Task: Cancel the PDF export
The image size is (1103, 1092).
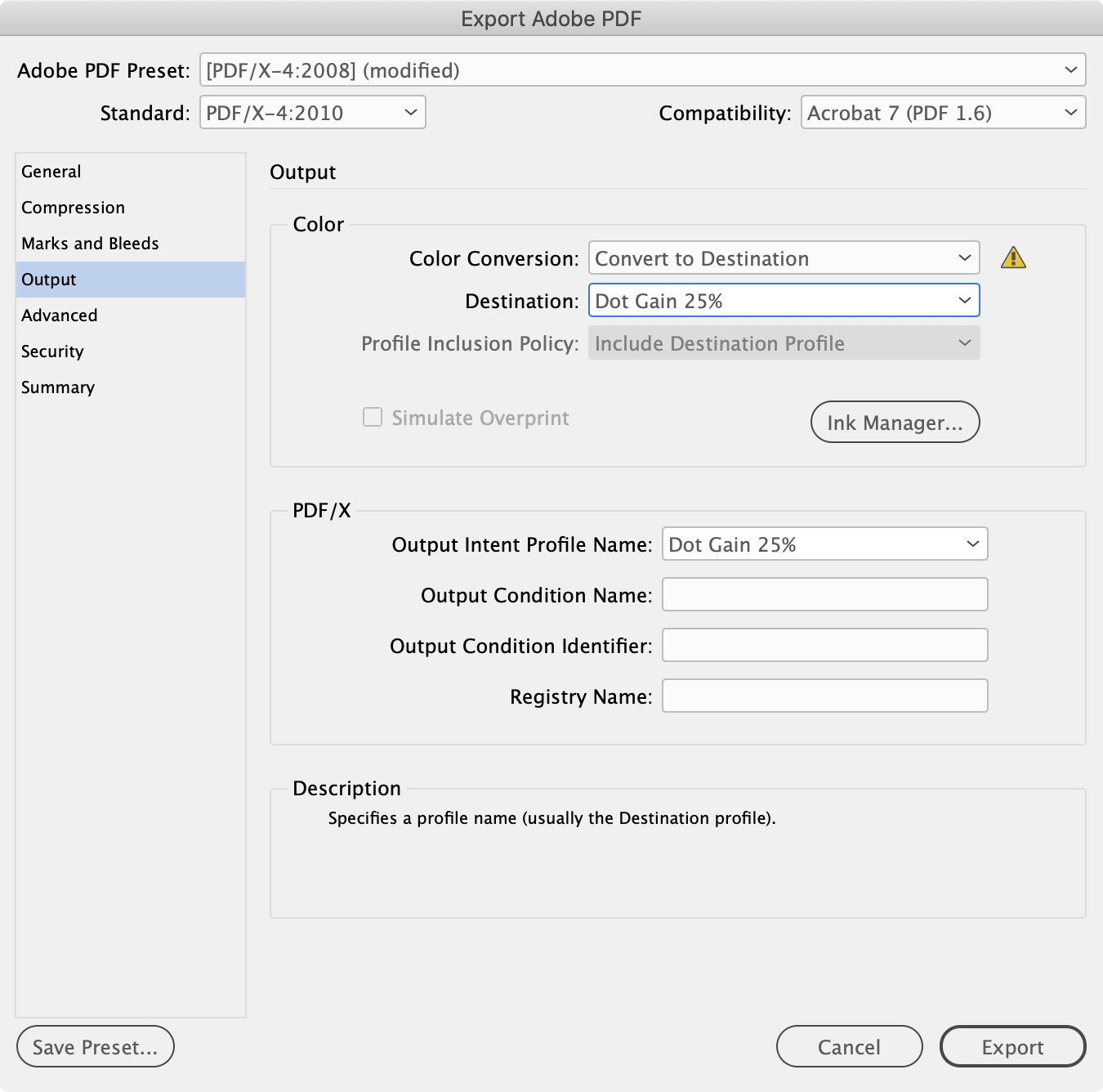Action: (x=849, y=1046)
